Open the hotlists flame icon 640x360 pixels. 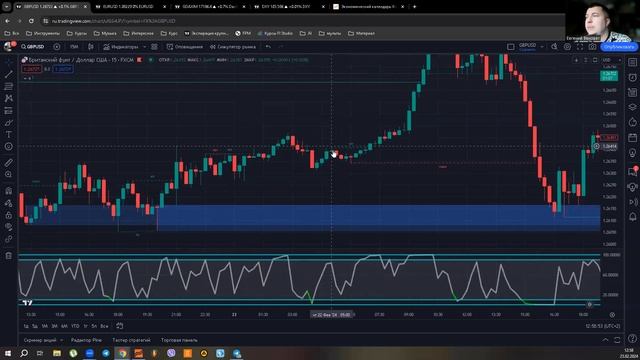click(x=633, y=122)
